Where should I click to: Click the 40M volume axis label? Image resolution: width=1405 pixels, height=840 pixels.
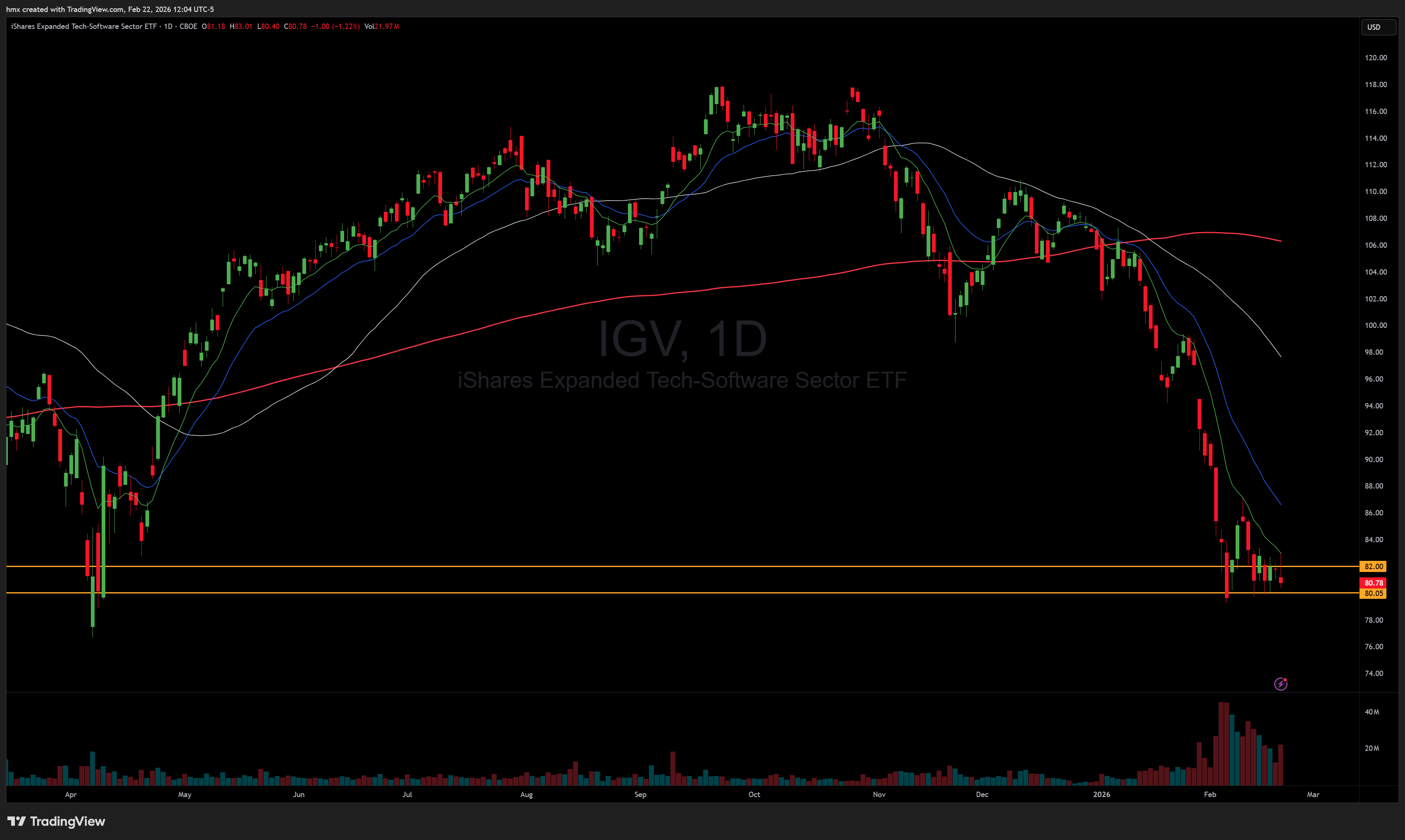click(x=1372, y=712)
